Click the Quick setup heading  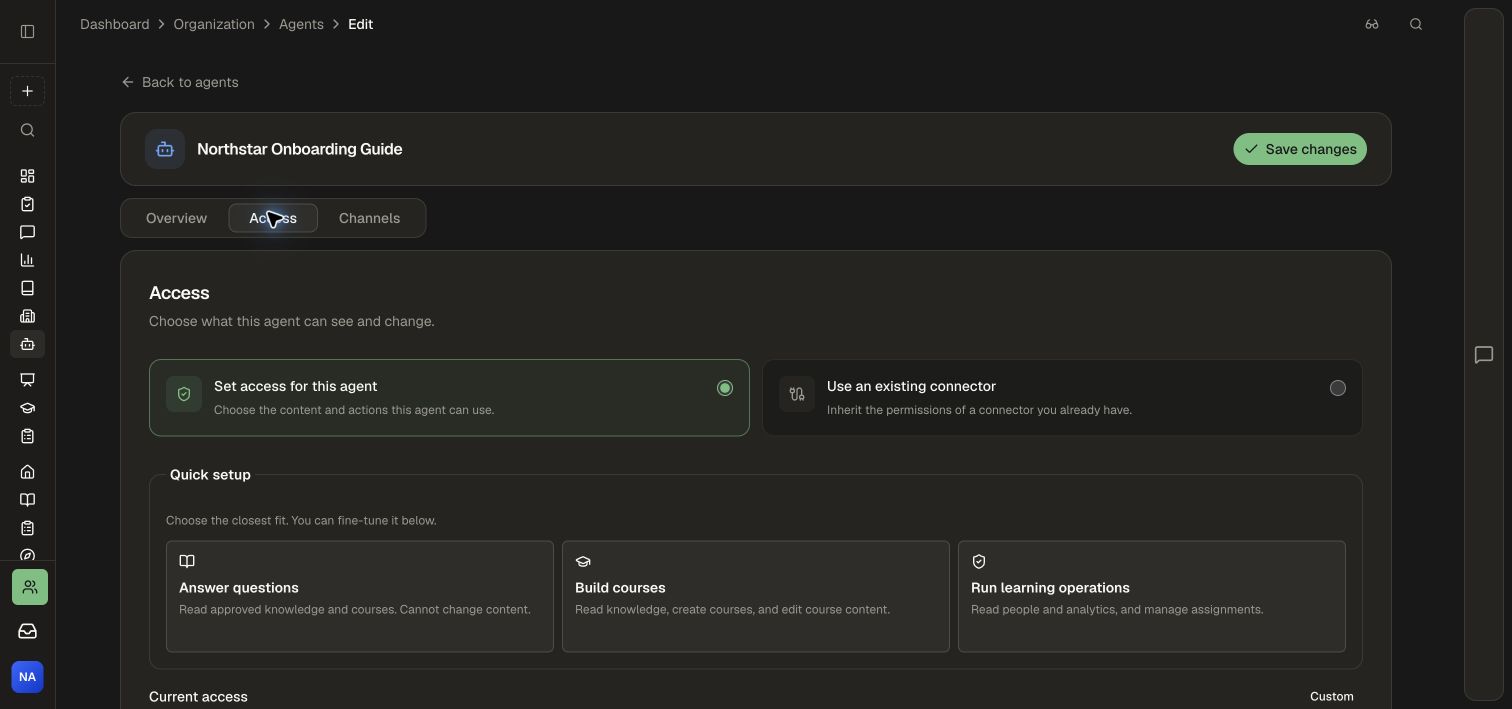point(210,475)
